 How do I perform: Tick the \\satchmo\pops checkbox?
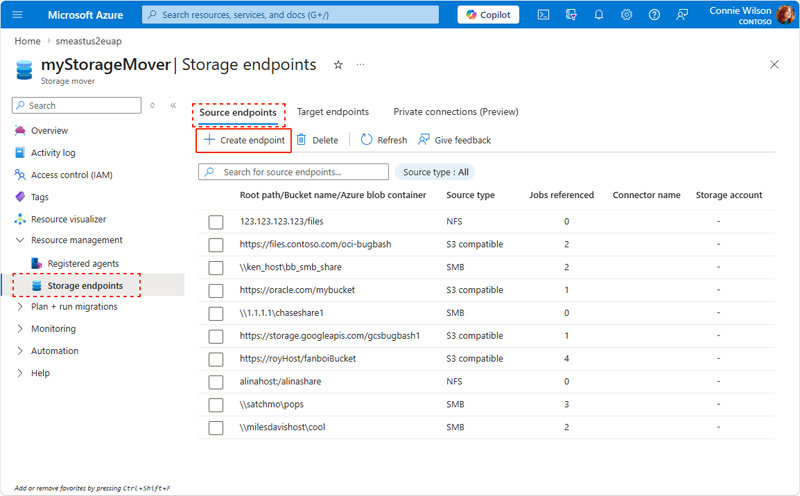point(216,405)
